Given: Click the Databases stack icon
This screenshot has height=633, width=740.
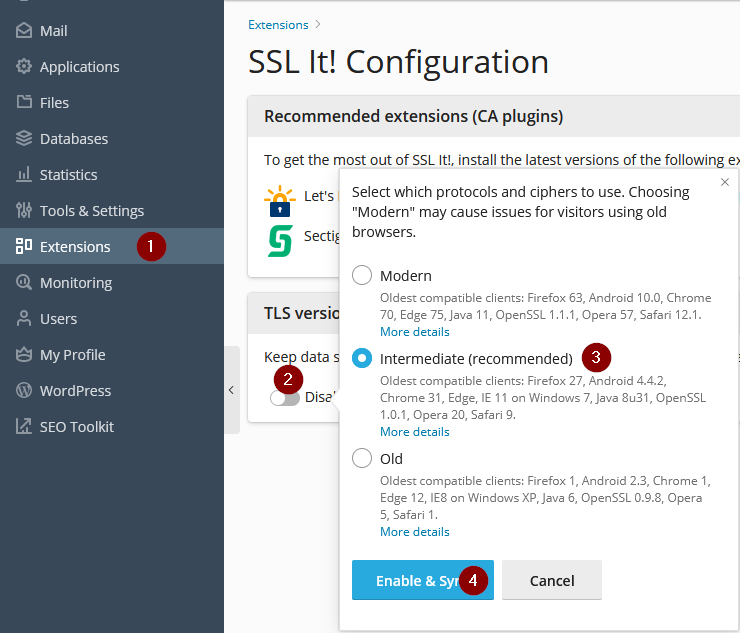Looking at the screenshot, I should coord(24,138).
